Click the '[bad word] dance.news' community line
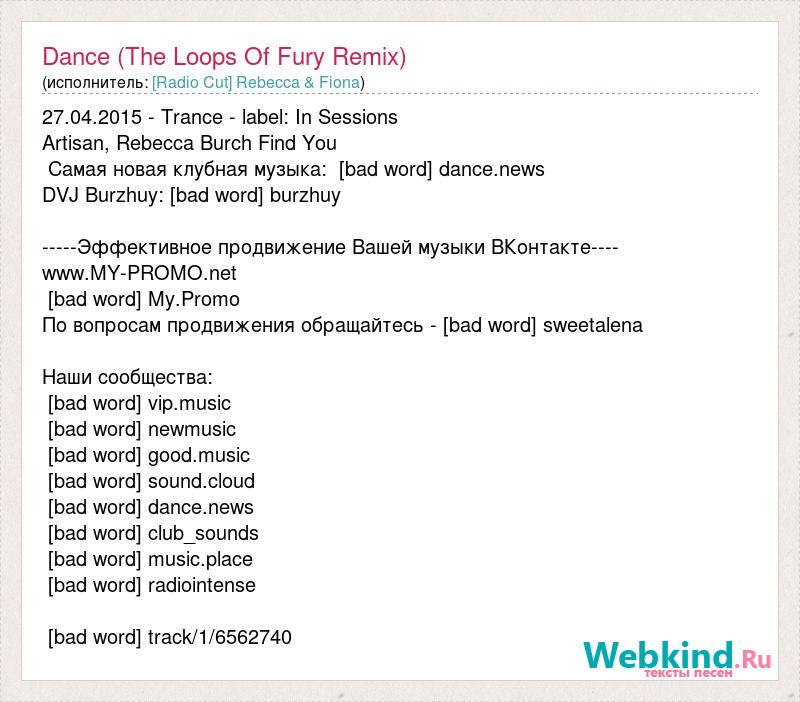Screen dimensions: 800x702 point(151,508)
